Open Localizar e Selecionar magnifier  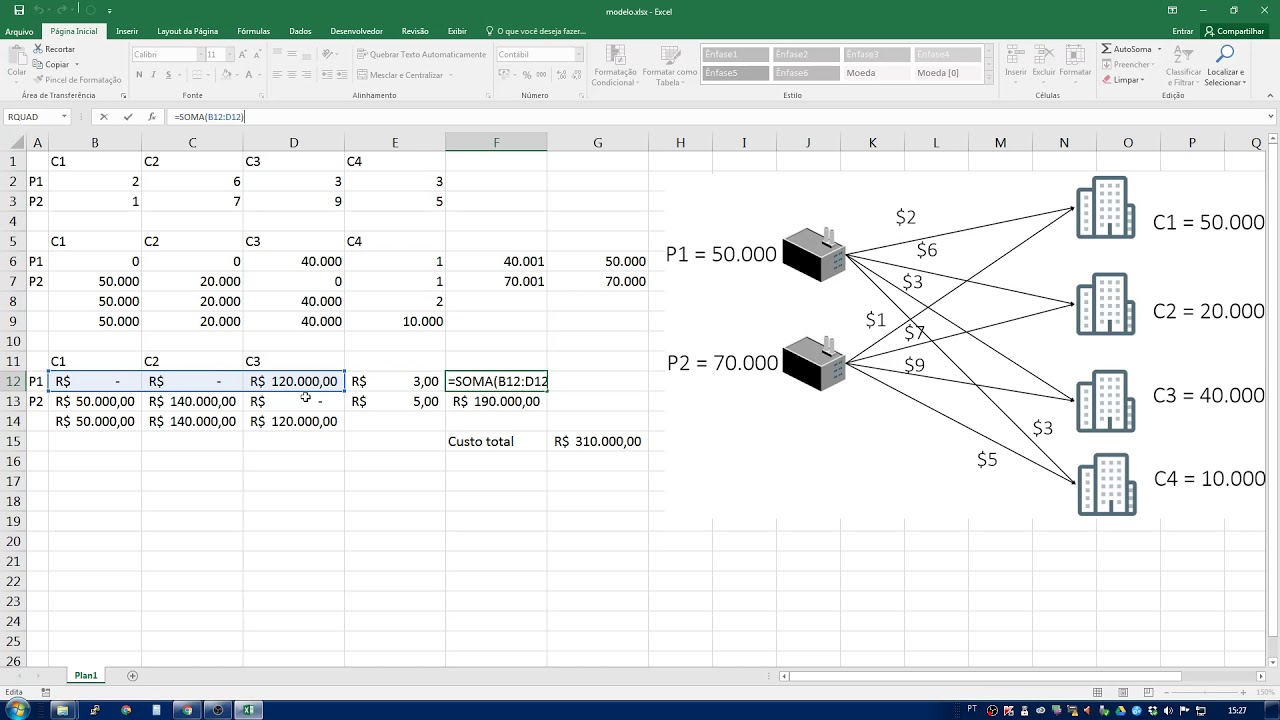(1224, 55)
